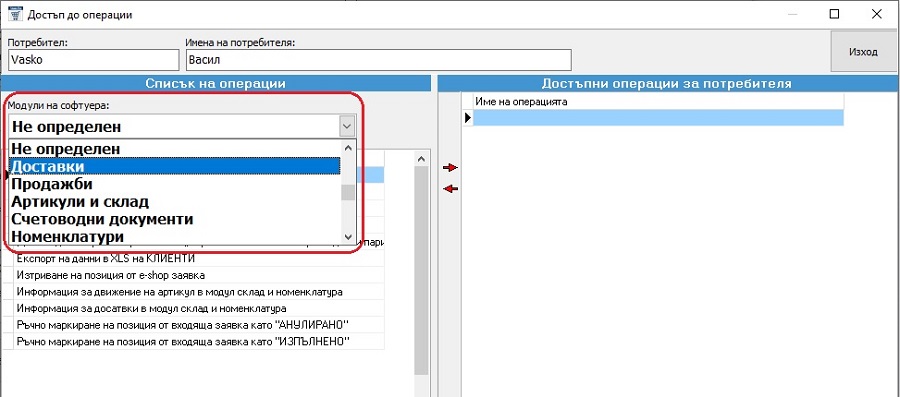The height and width of the screenshot is (397, 900).
Task: Click the right red arrow to grant operation
Action: (x=451, y=168)
